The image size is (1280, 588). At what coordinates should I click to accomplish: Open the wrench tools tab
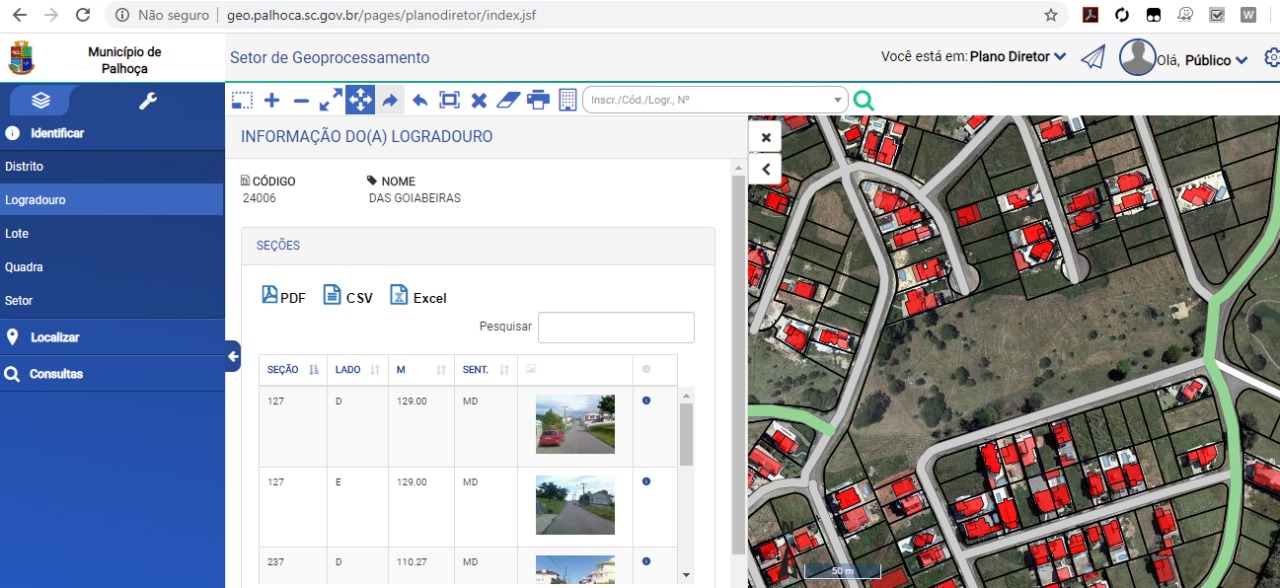coord(148,101)
